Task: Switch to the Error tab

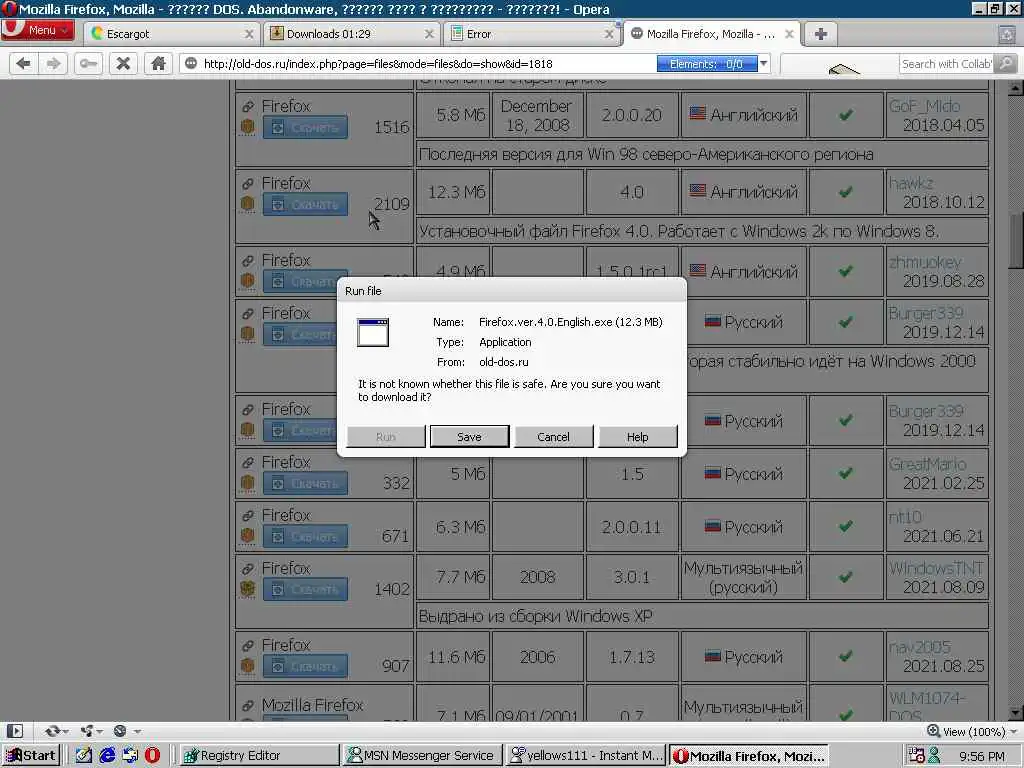Action: (531, 34)
